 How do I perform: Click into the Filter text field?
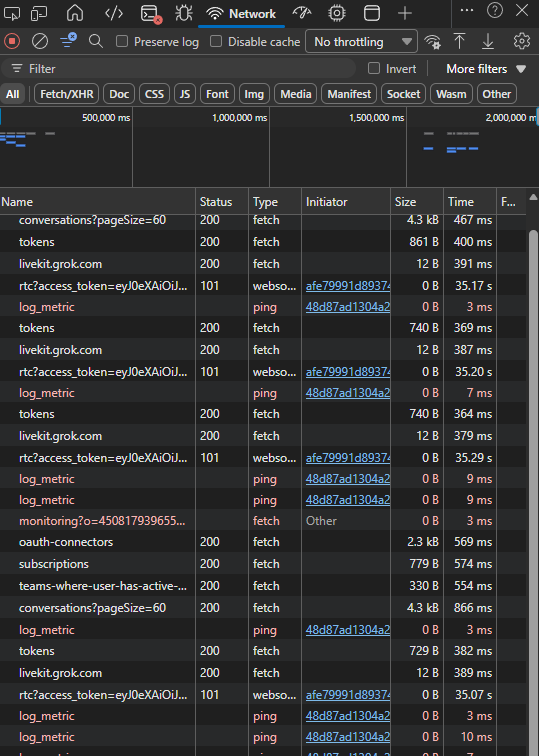[x=178, y=69]
